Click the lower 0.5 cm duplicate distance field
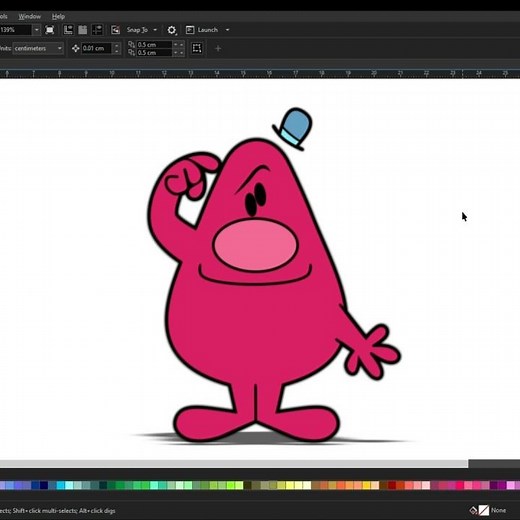This screenshot has height=520, width=520. [x=154, y=53]
